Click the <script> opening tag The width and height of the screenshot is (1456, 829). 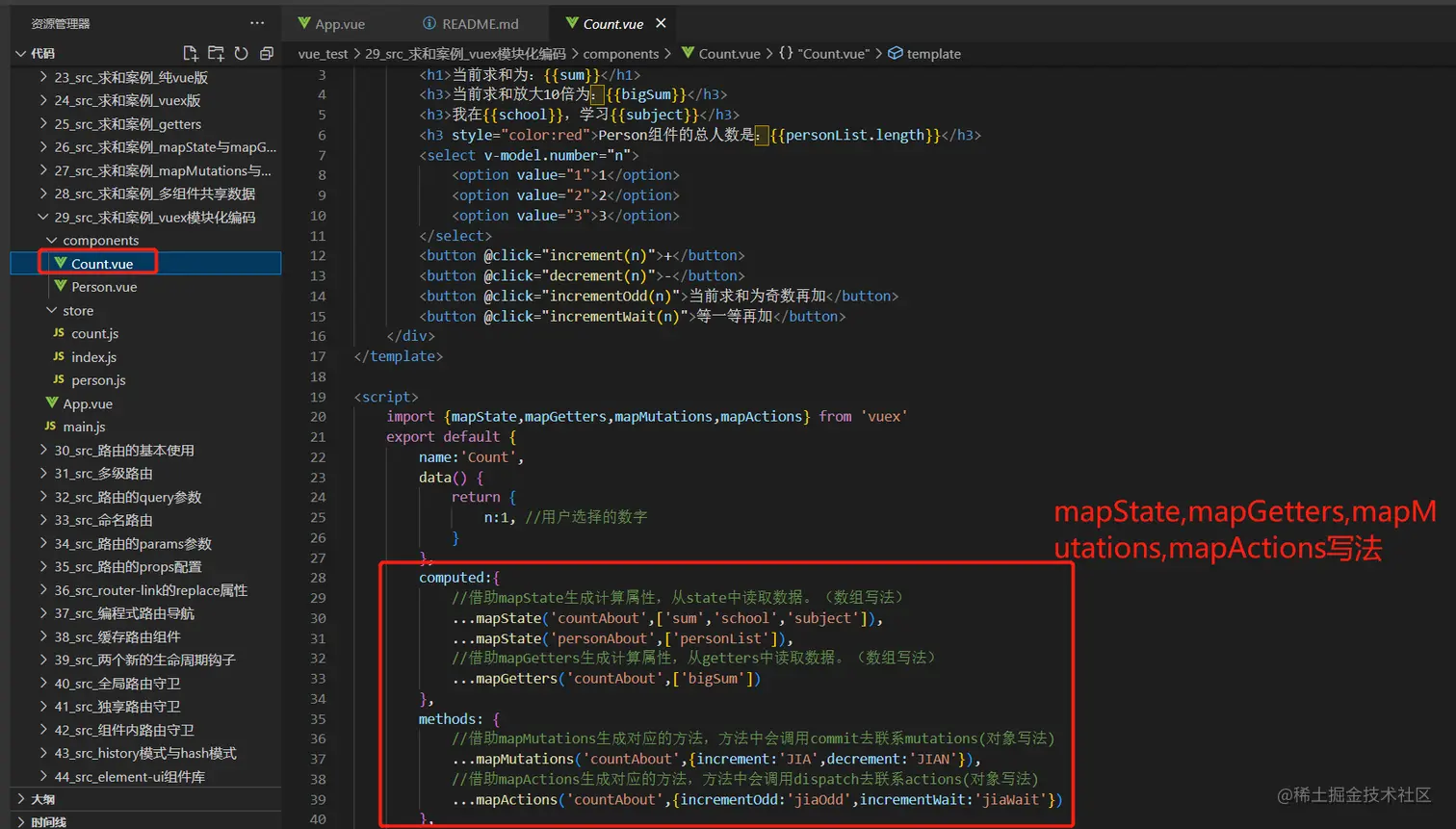point(386,397)
